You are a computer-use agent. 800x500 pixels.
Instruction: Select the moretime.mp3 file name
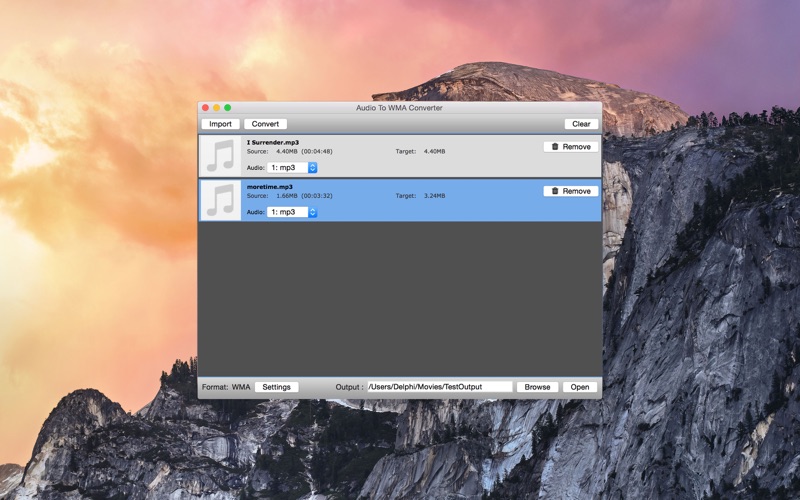270,187
